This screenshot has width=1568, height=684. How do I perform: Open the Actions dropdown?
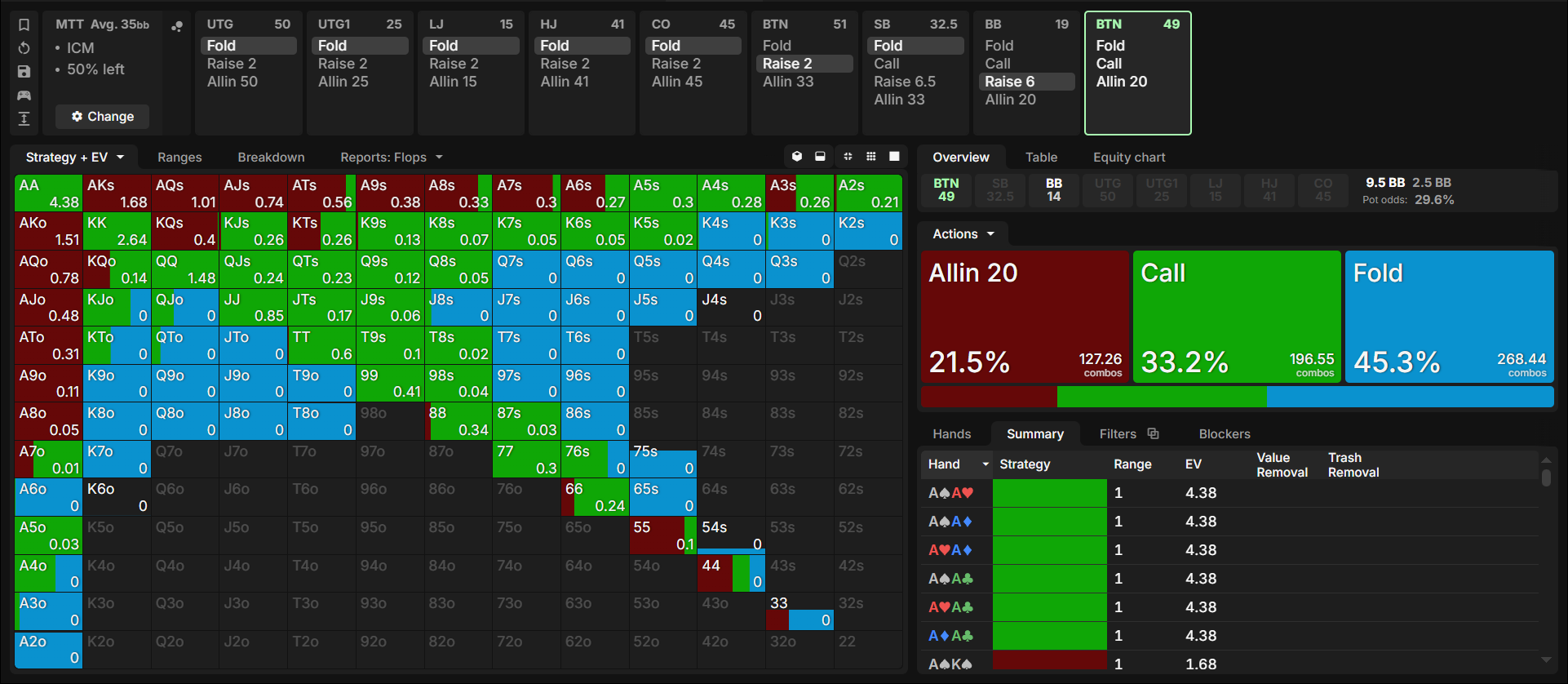[x=963, y=234]
